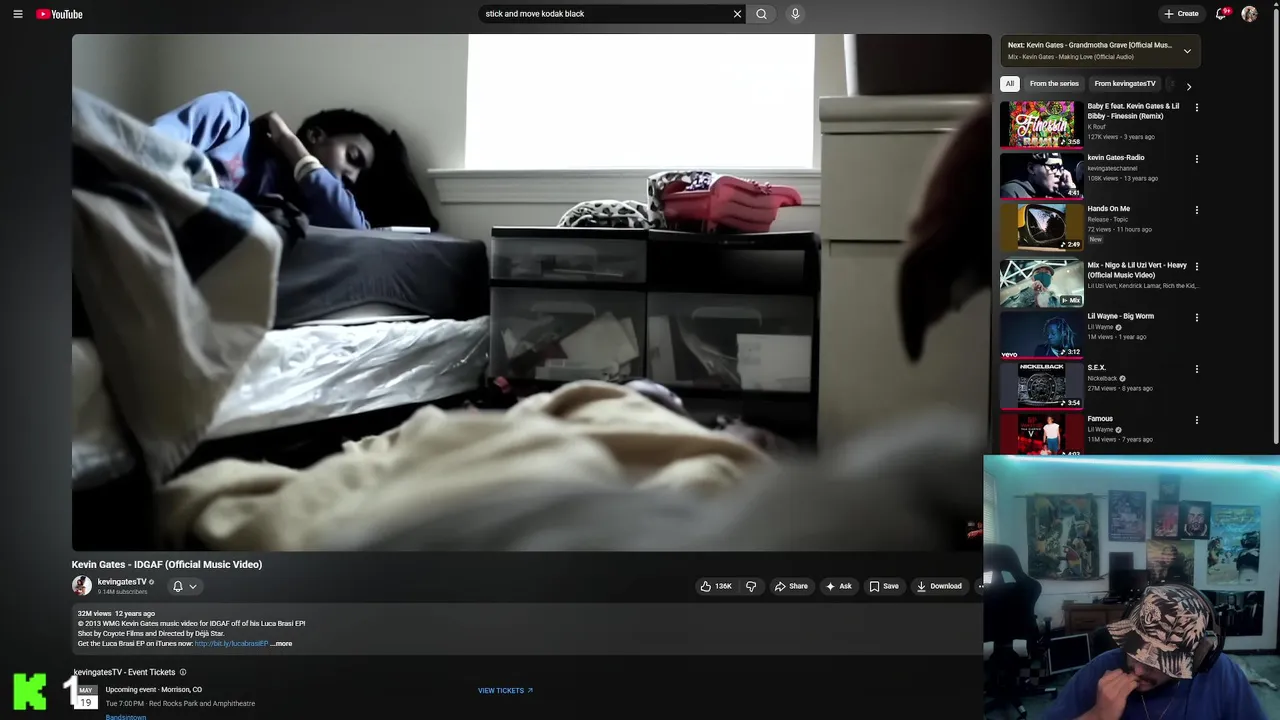Open 'S.E.X.' video title
Screen dimensions: 1280x720
[x=1097, y=368]
